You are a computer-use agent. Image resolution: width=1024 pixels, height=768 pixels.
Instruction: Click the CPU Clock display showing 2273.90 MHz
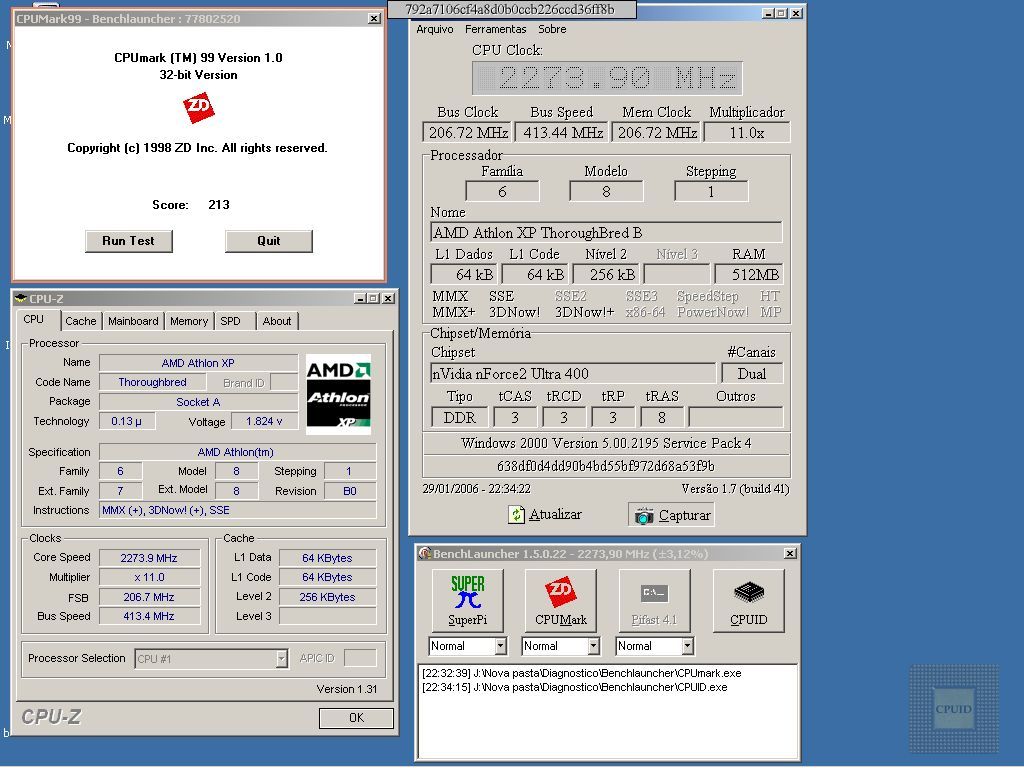607,78
